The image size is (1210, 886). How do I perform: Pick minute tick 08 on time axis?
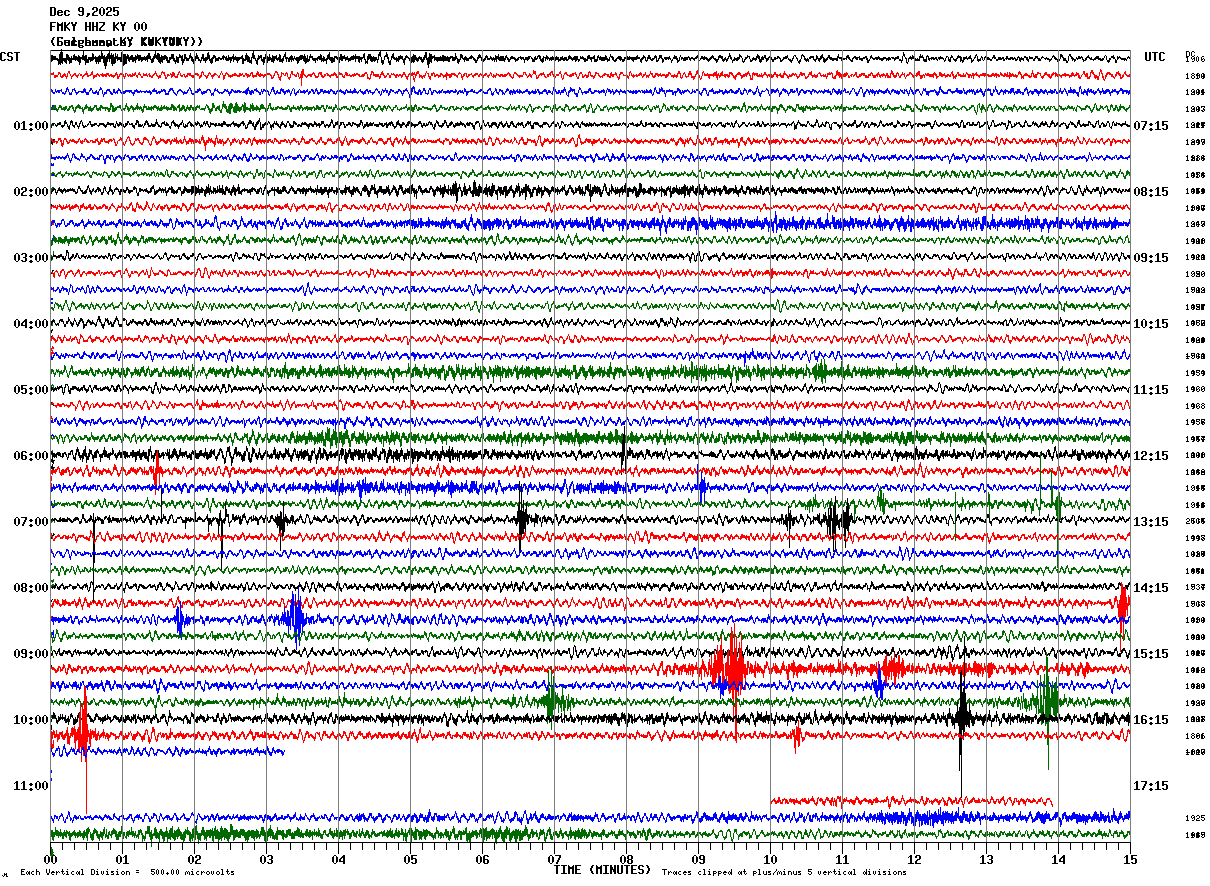click(627, 859)
